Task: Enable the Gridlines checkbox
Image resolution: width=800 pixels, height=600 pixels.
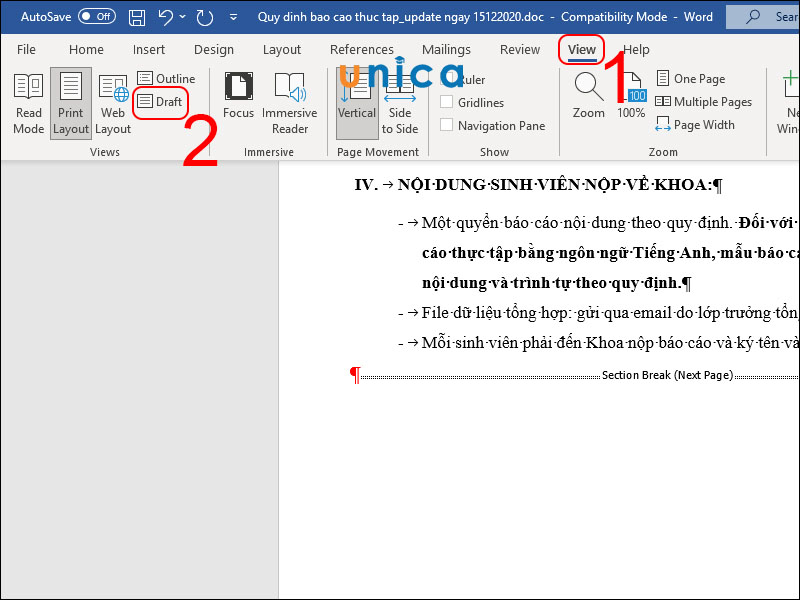Action: [x=448, y=102]
